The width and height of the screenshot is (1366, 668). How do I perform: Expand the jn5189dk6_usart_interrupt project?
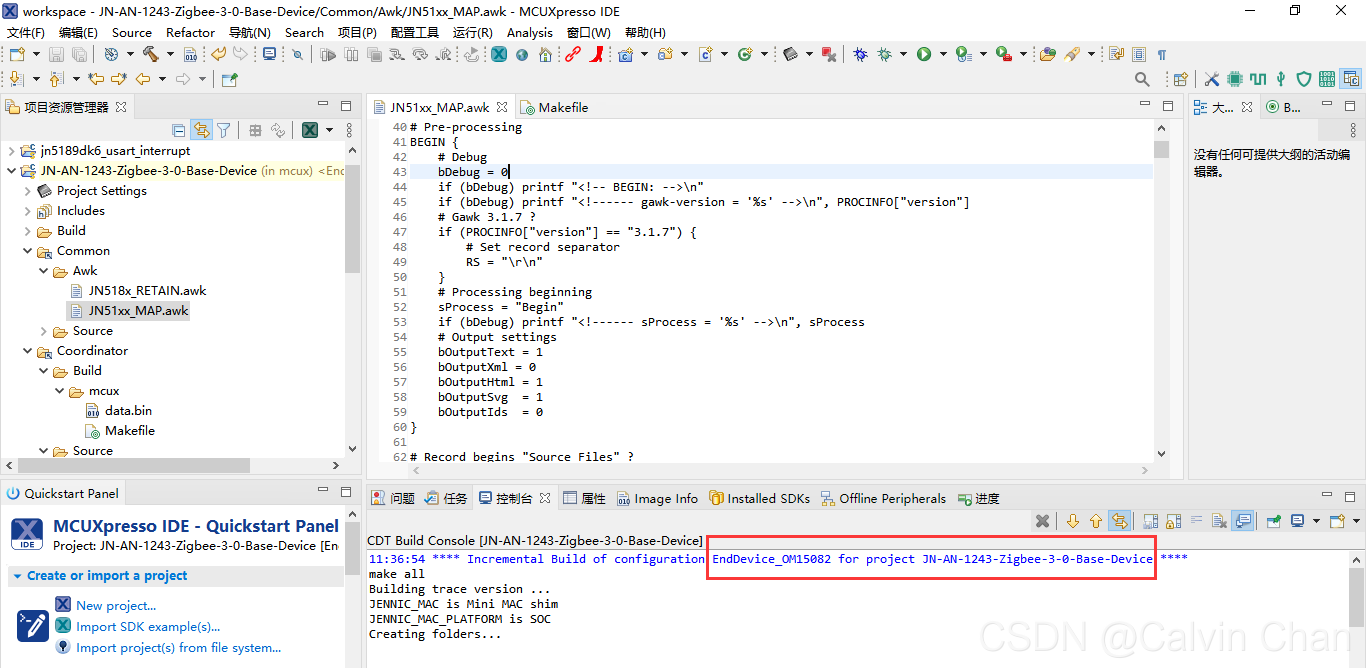click(11, 151)
